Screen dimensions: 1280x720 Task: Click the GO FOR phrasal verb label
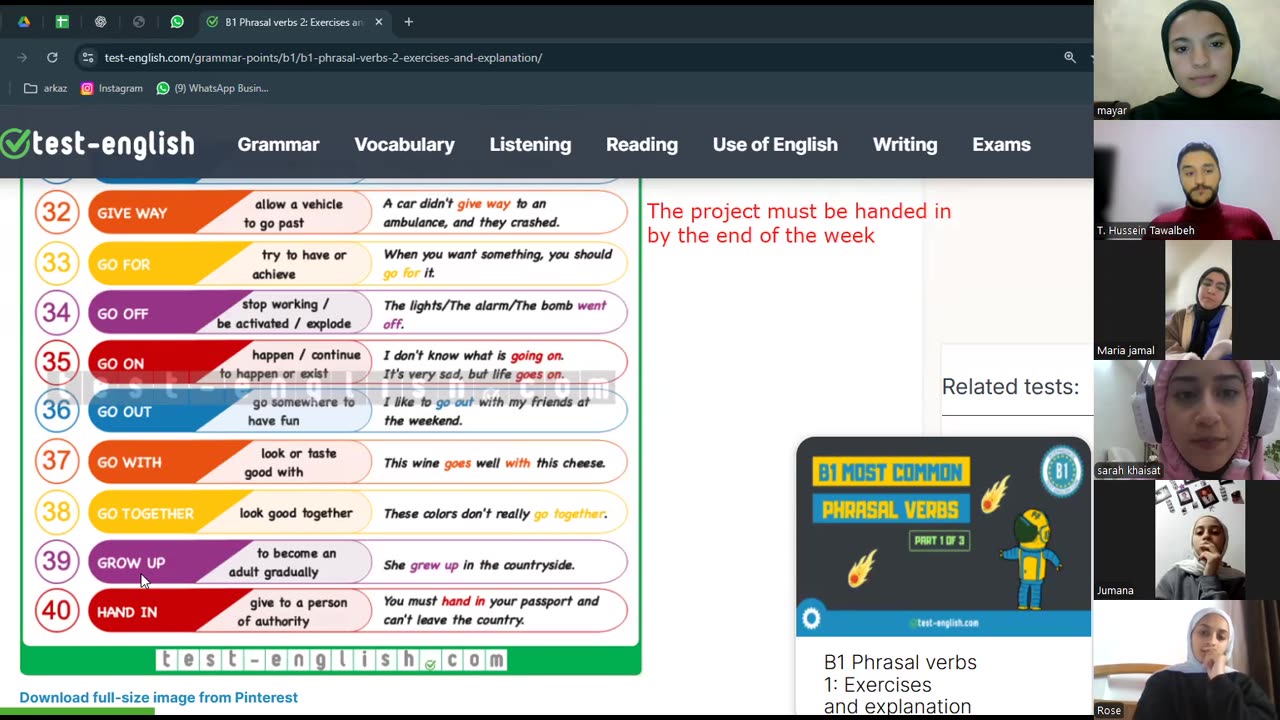[123, 264]
